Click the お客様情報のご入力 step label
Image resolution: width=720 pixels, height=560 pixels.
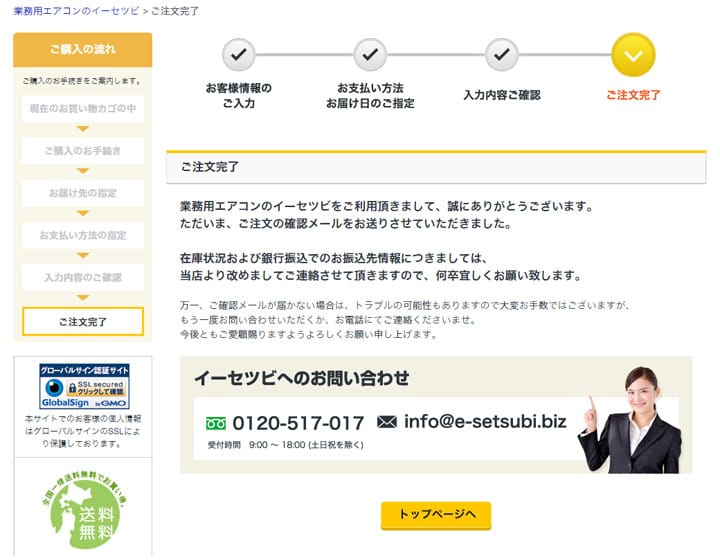[x=239, y=95]
